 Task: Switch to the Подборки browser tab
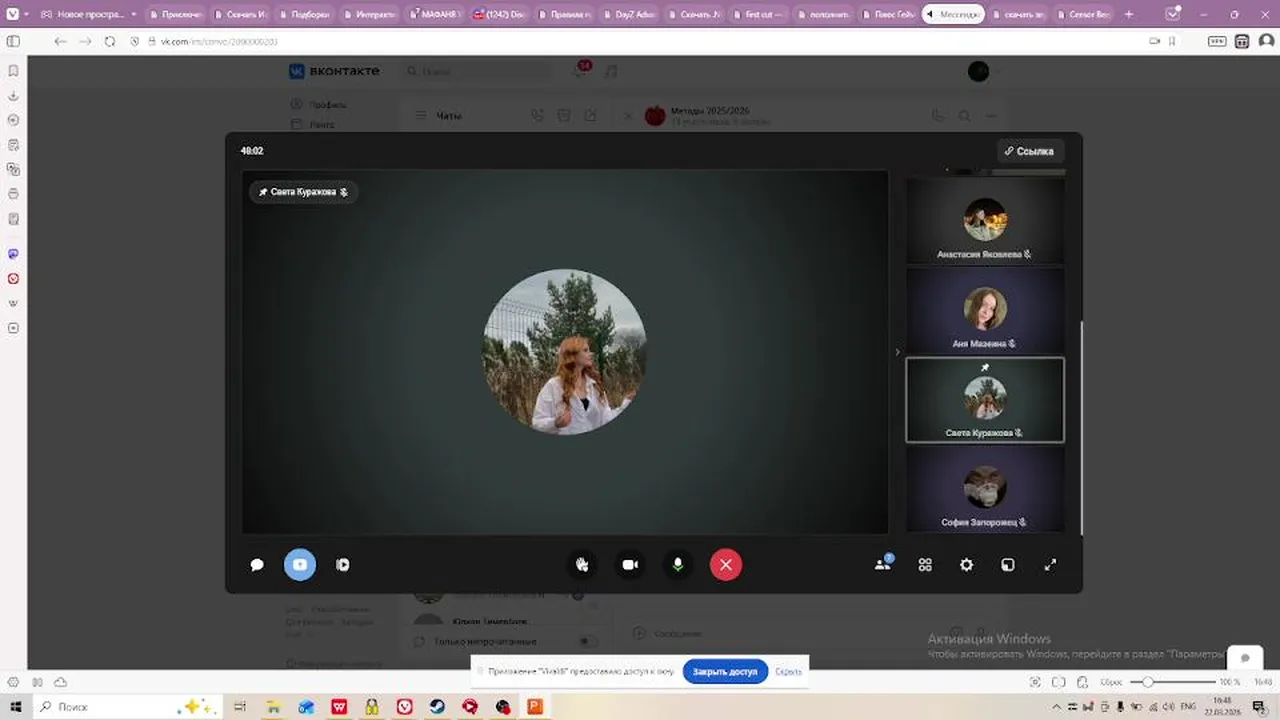click(x=304, y=14)
